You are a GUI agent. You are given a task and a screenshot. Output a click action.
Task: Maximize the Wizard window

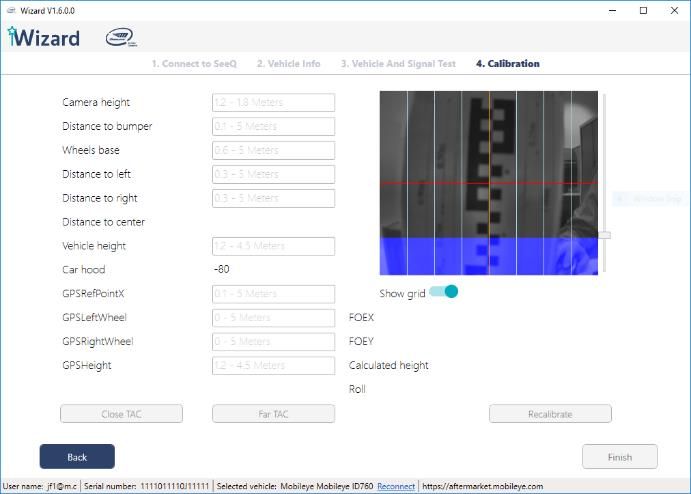643,11
